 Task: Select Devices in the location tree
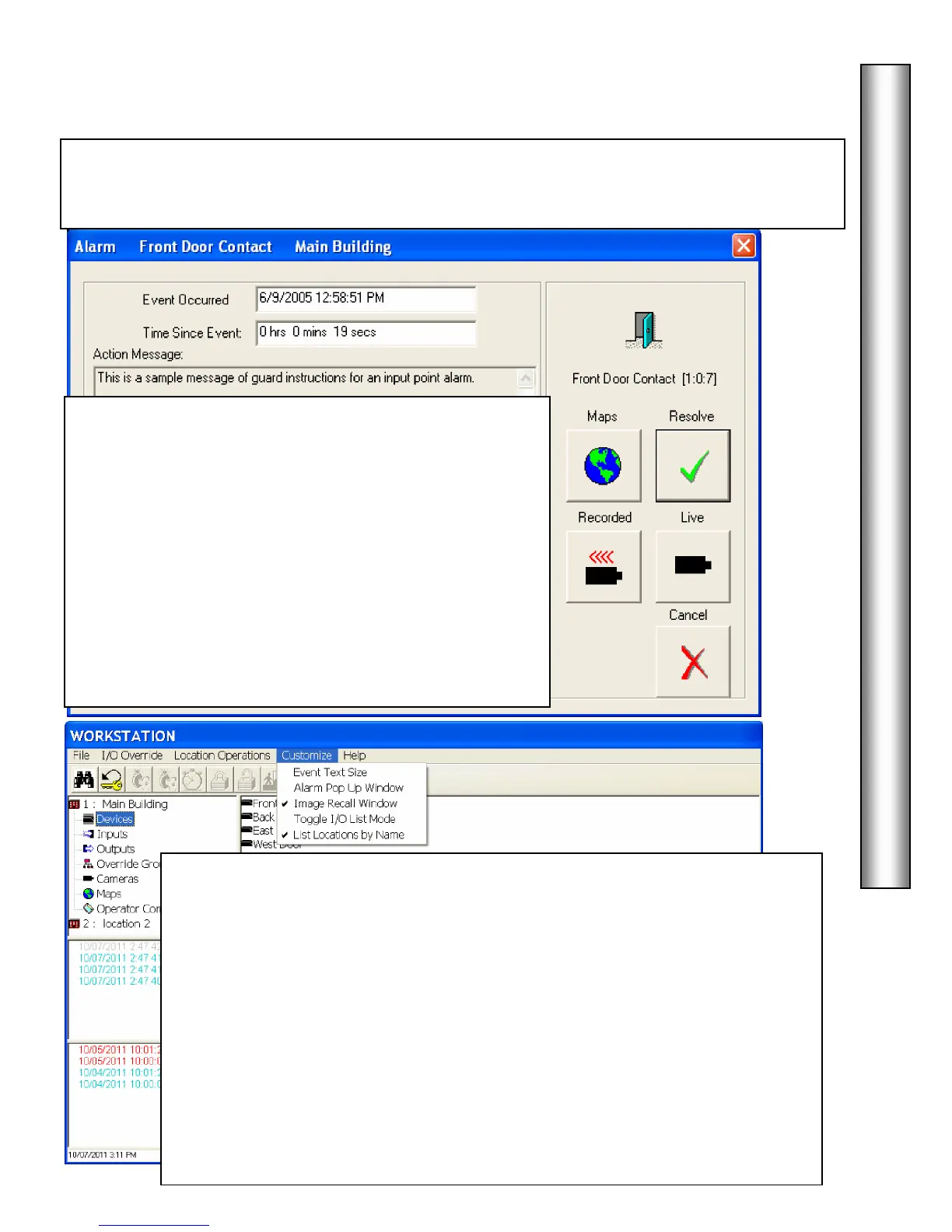tap(114, 819)
